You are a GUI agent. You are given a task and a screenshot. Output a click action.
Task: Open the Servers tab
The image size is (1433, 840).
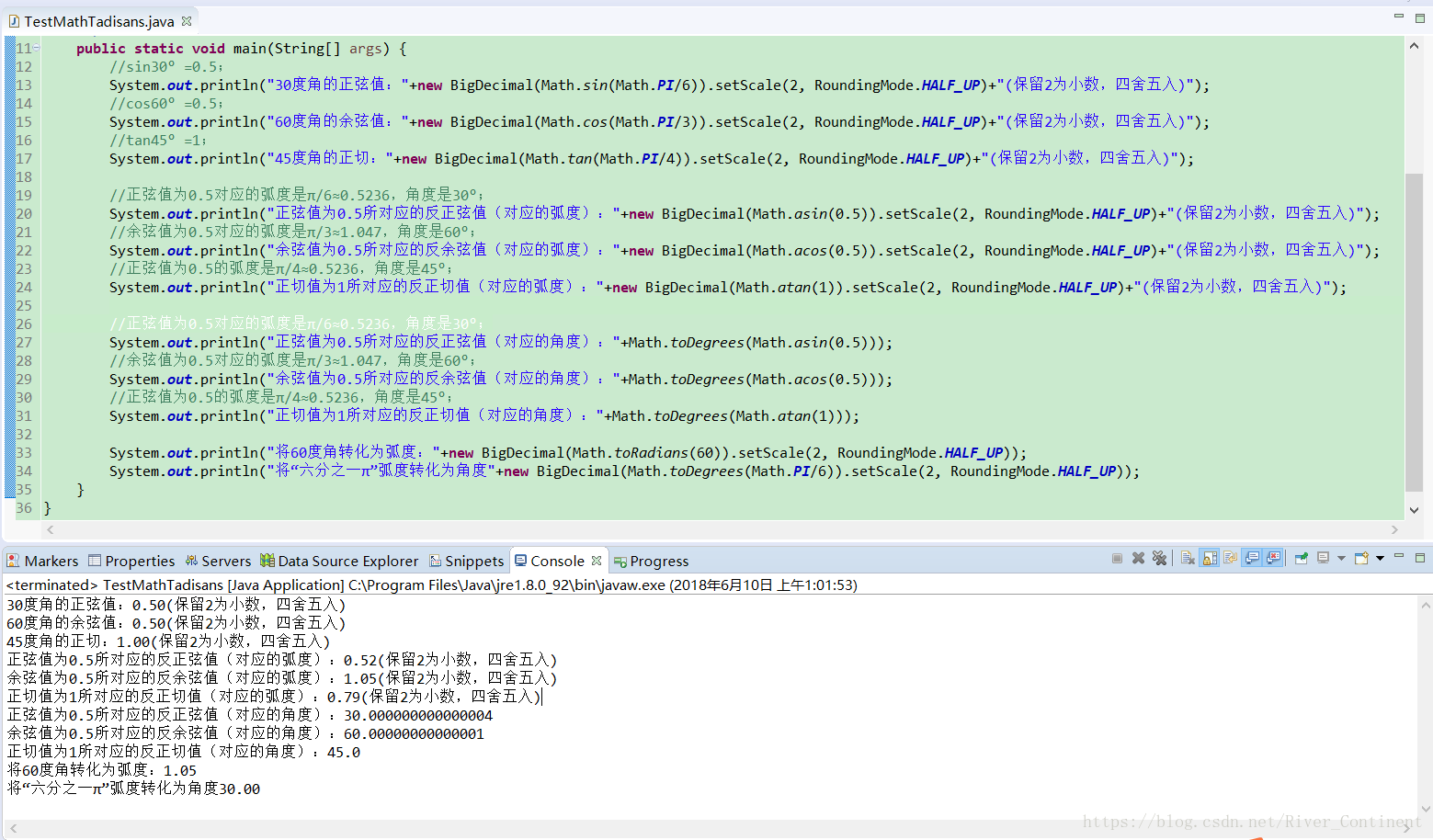coord(218,561)
